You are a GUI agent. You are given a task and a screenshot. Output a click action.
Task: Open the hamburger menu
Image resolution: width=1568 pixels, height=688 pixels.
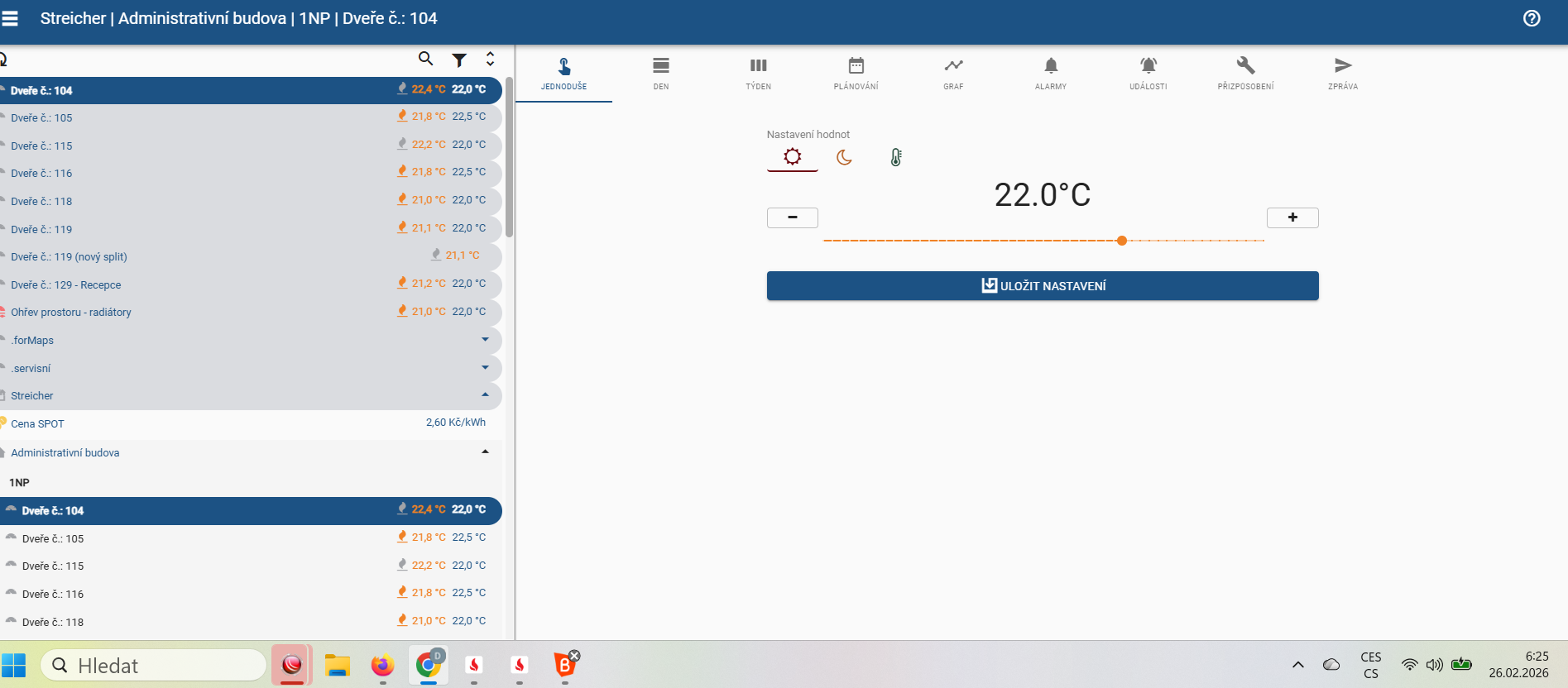[10, 18]
